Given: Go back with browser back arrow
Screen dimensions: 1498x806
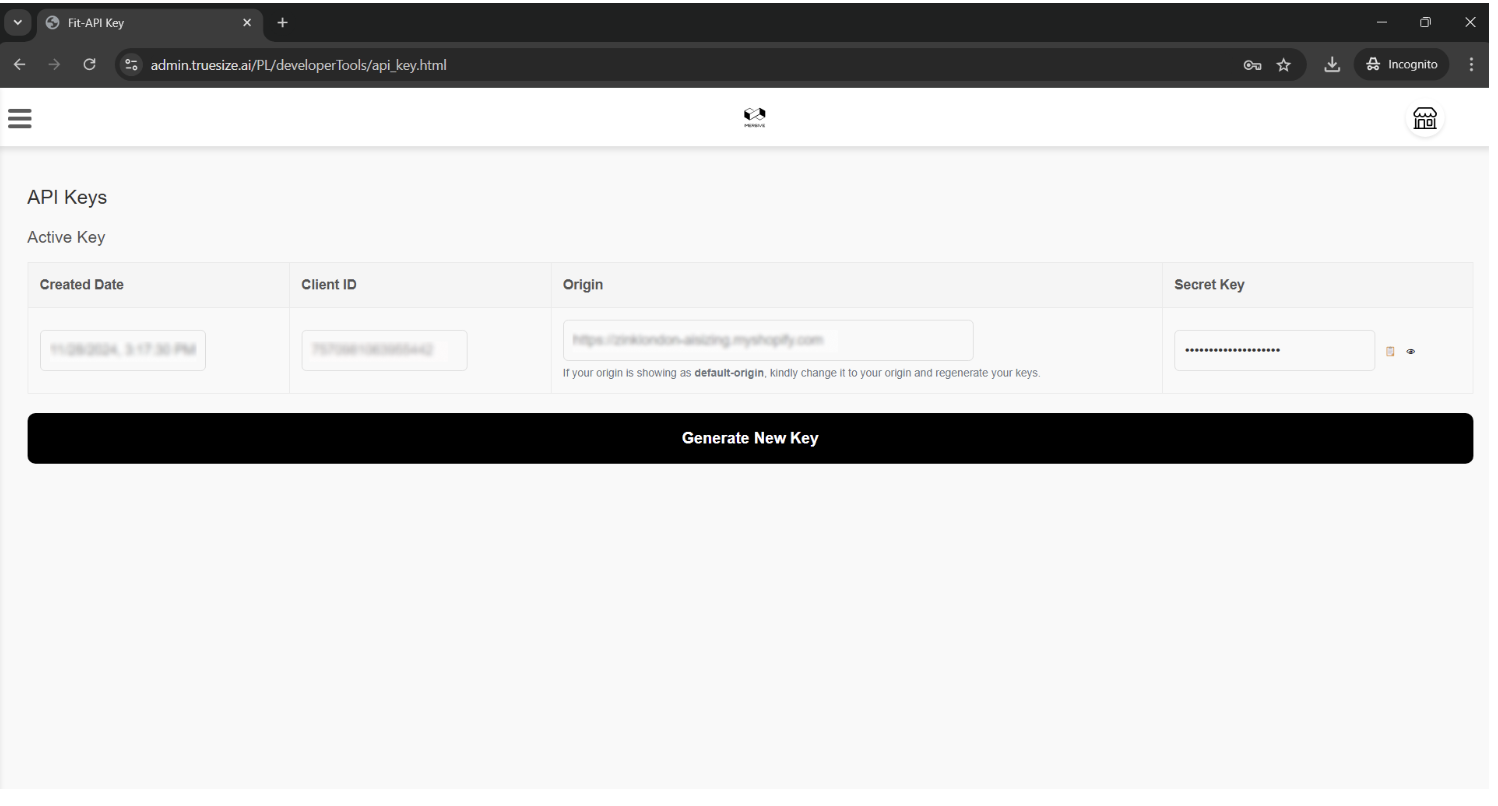Looking at the screenshot, I should (x=22, y=65).
